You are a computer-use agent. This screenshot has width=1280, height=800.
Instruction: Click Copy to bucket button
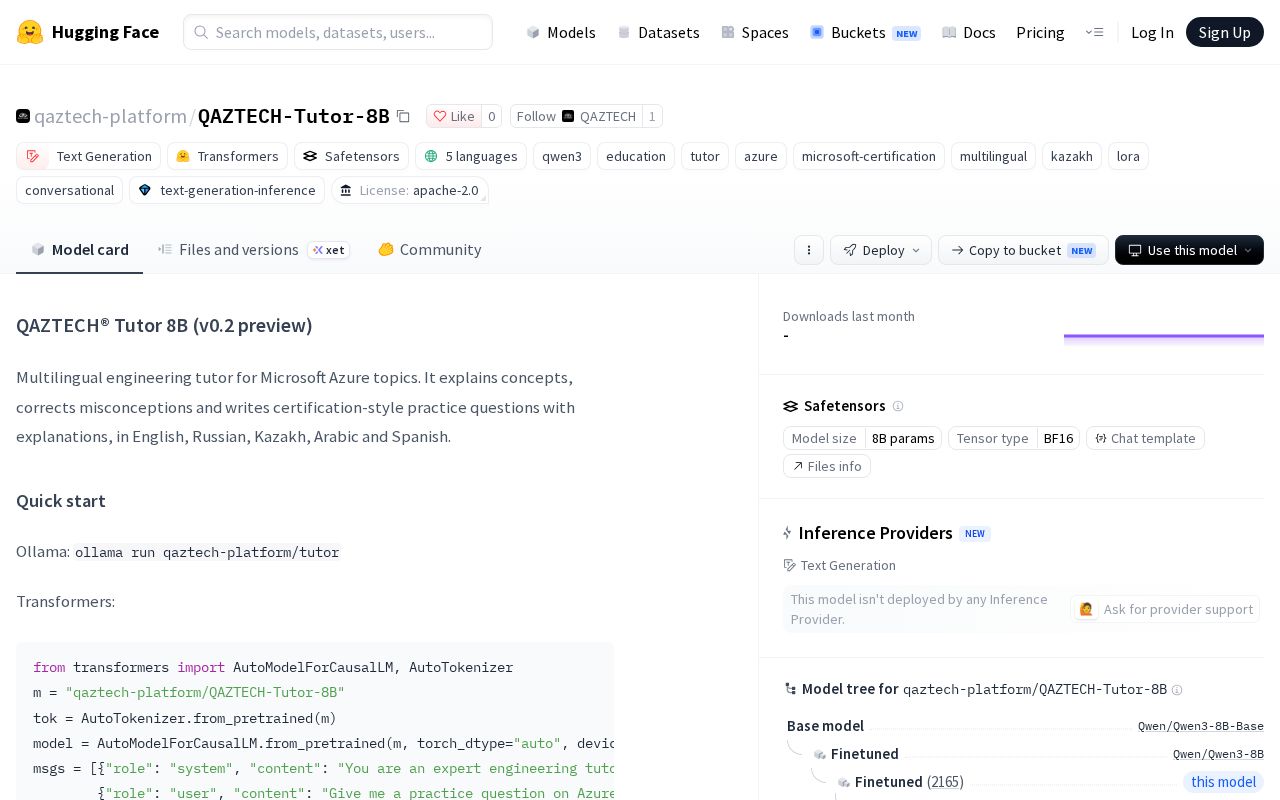point(1023,250)
